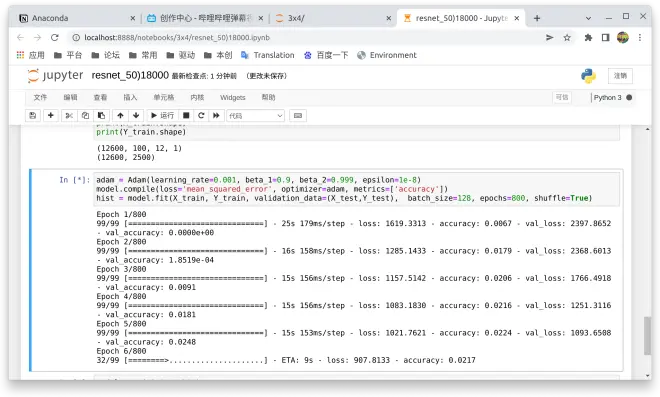The width and height of the screenshot is (660, 397).
Task: Click the Python 3 kernel indicator
Action: pyautogui.click(x=612, y=97)
